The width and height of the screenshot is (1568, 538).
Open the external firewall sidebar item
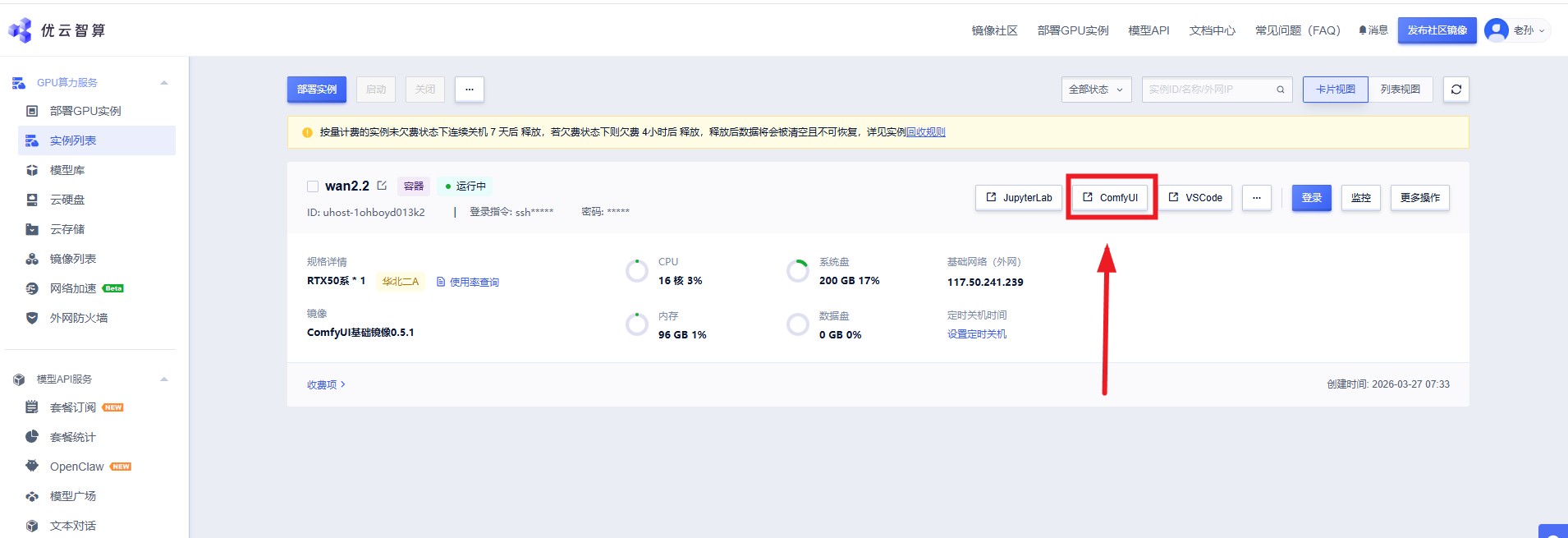click(78, 318)
